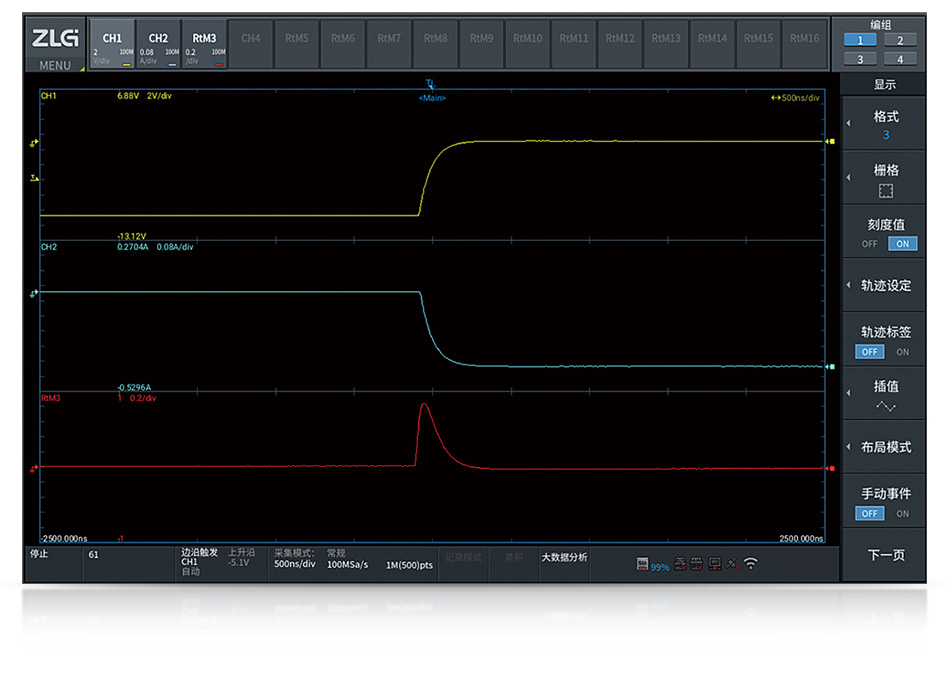Select the RtM14 channel tab
The image size is (950, 680).
712,44
